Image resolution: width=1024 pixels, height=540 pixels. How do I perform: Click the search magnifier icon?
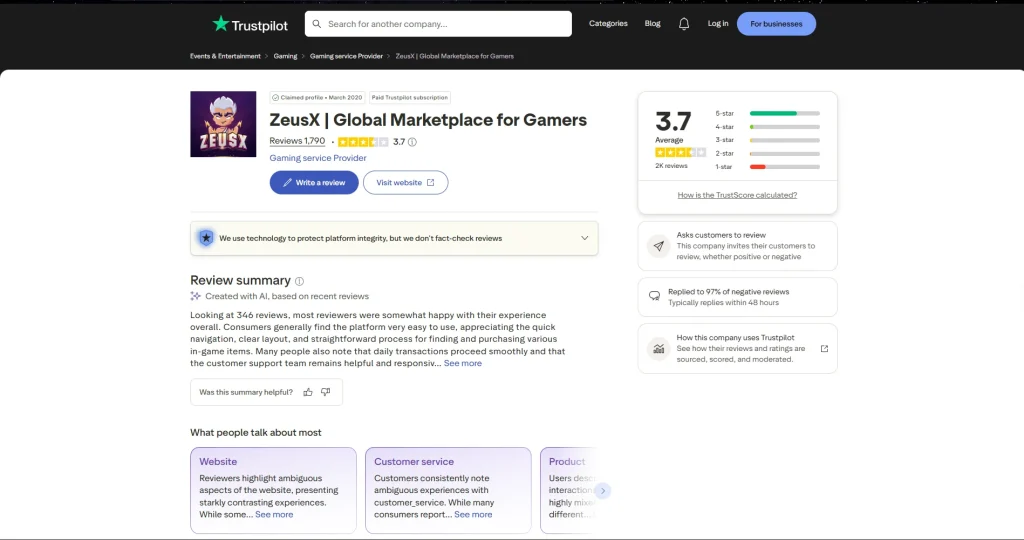pyautogui.click(x=317, y=24)
